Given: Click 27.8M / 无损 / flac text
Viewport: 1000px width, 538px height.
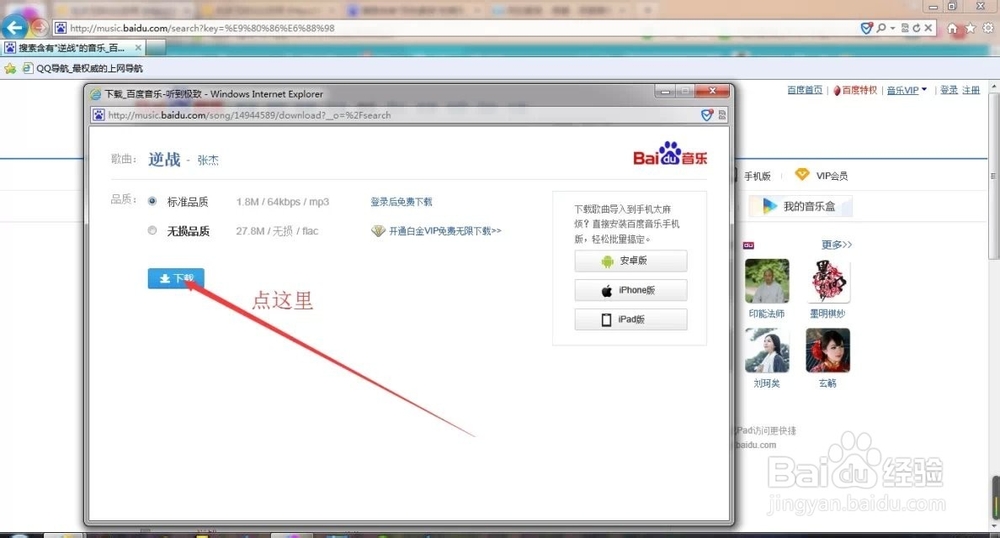Looking at the screenshot, I should point(277,231).
